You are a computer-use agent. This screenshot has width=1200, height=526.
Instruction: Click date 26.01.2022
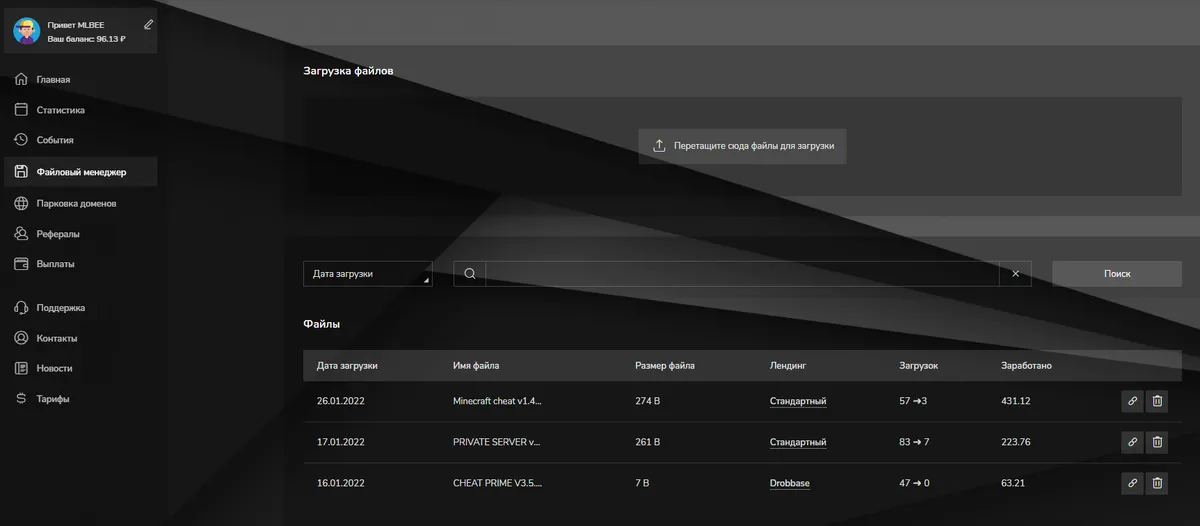coord(340,401)
